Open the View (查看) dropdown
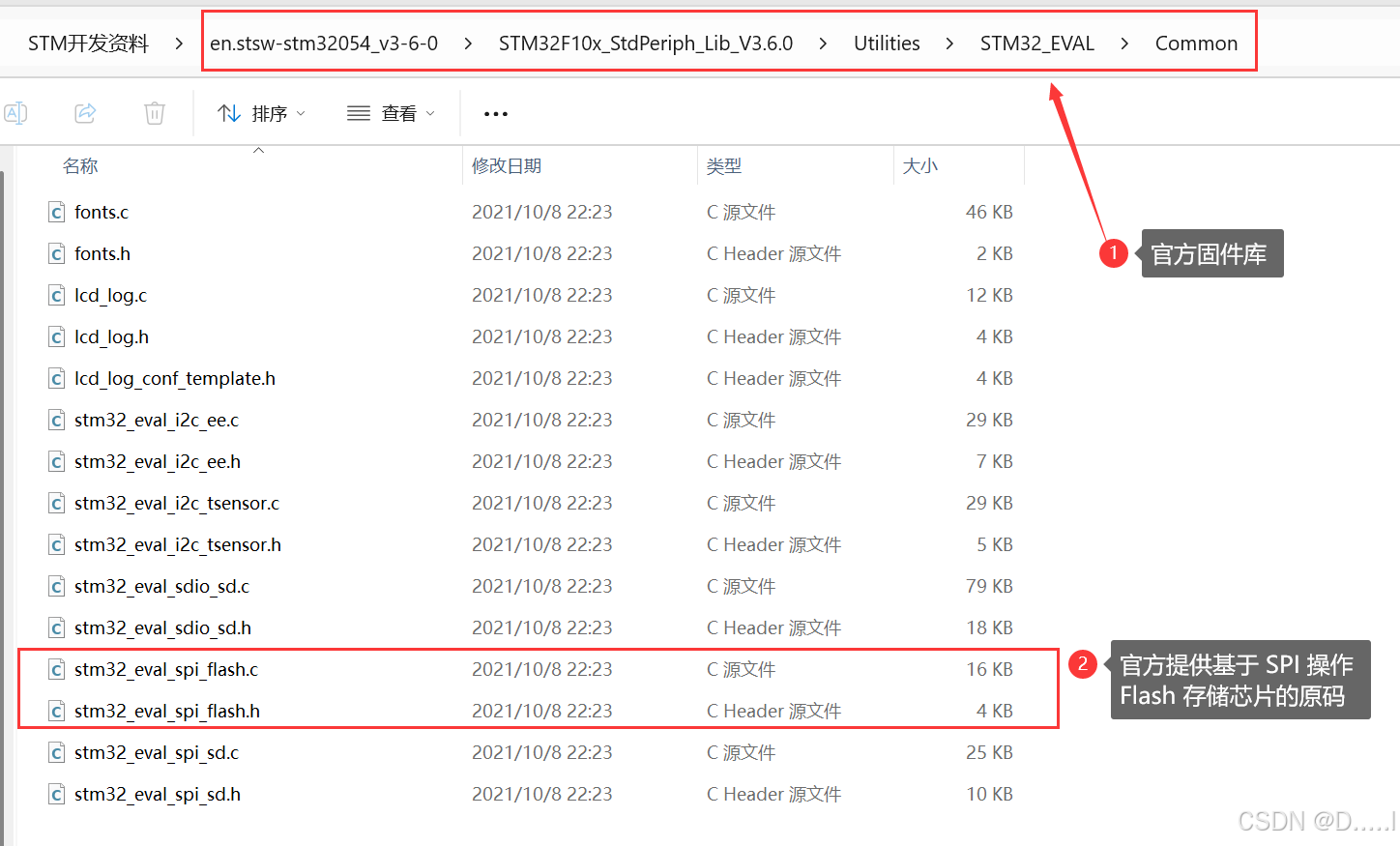 point(391,113)
